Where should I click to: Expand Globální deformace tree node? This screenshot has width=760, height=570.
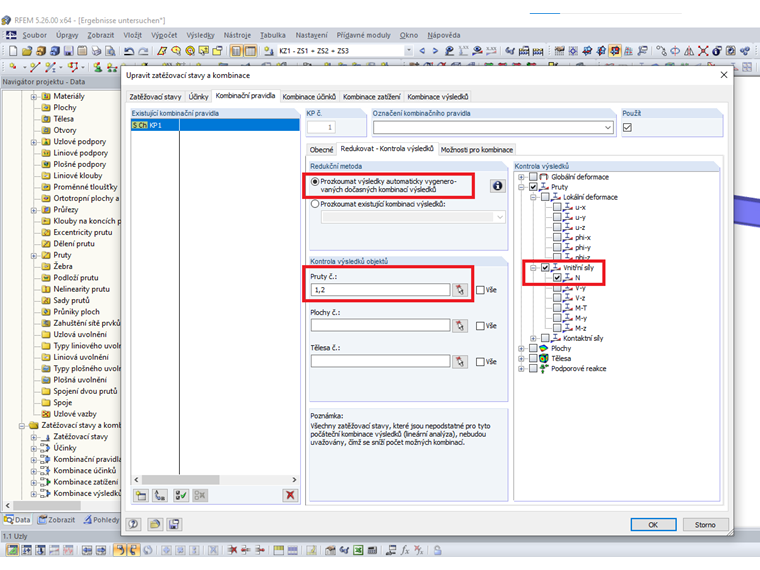(521, 177)
